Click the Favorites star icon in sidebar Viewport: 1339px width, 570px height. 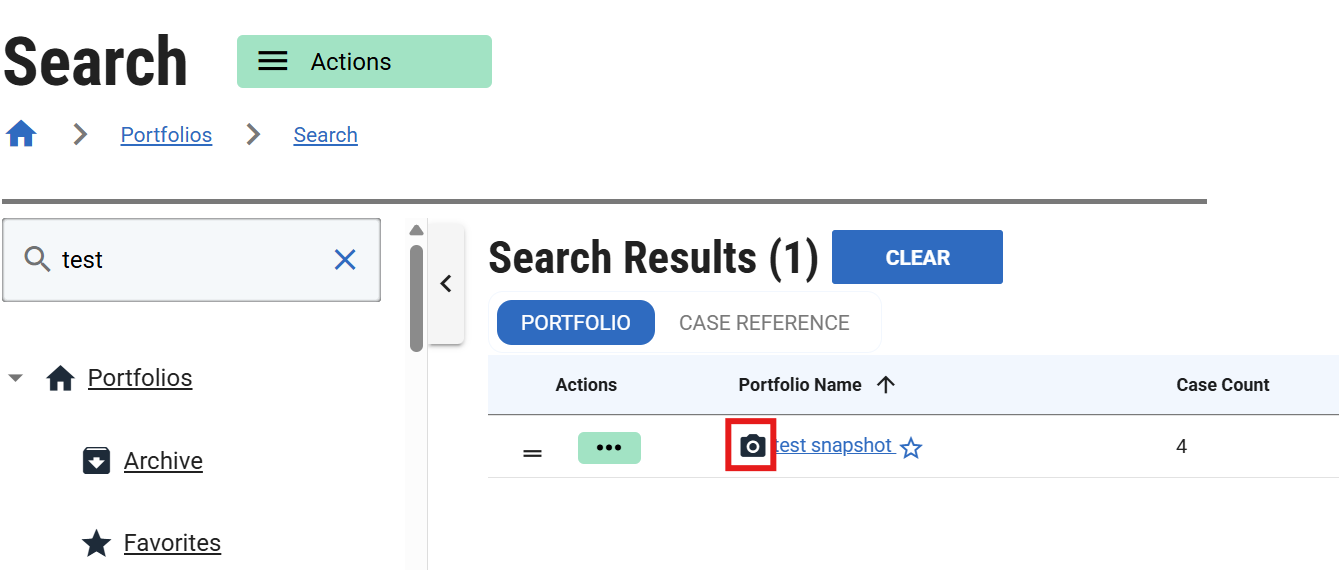coord(96,543)
